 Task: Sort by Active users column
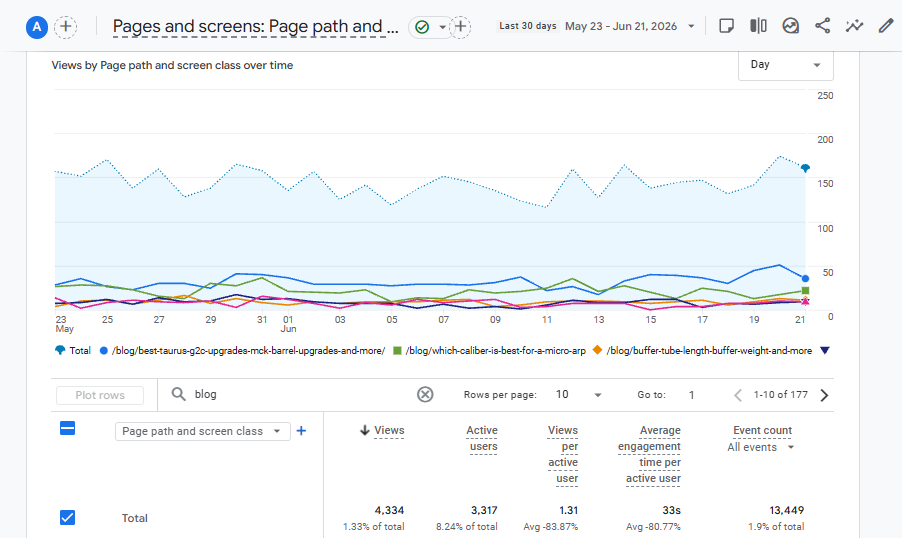[483, 438]
